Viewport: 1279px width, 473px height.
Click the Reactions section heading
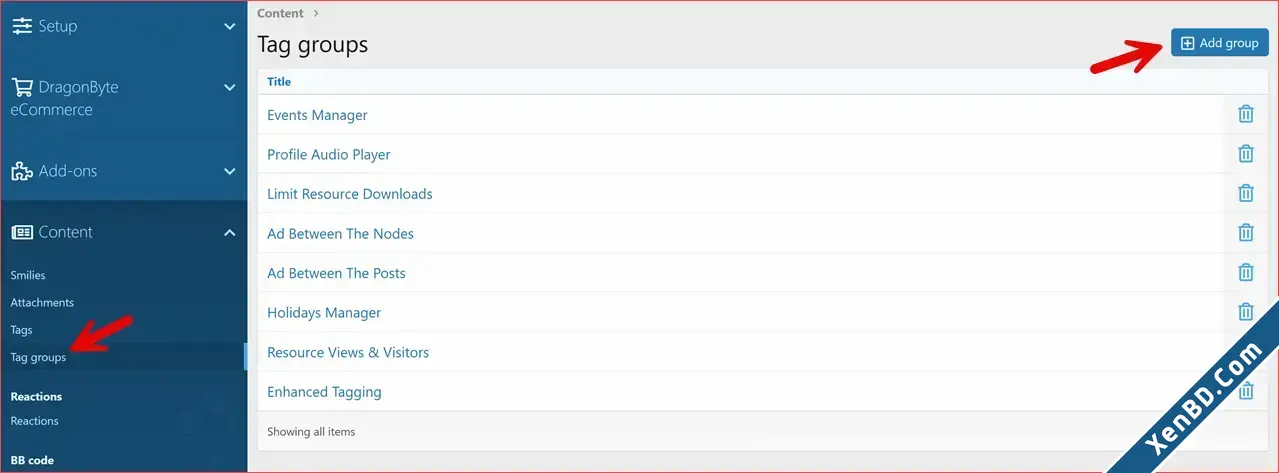(x=36, y=397)
